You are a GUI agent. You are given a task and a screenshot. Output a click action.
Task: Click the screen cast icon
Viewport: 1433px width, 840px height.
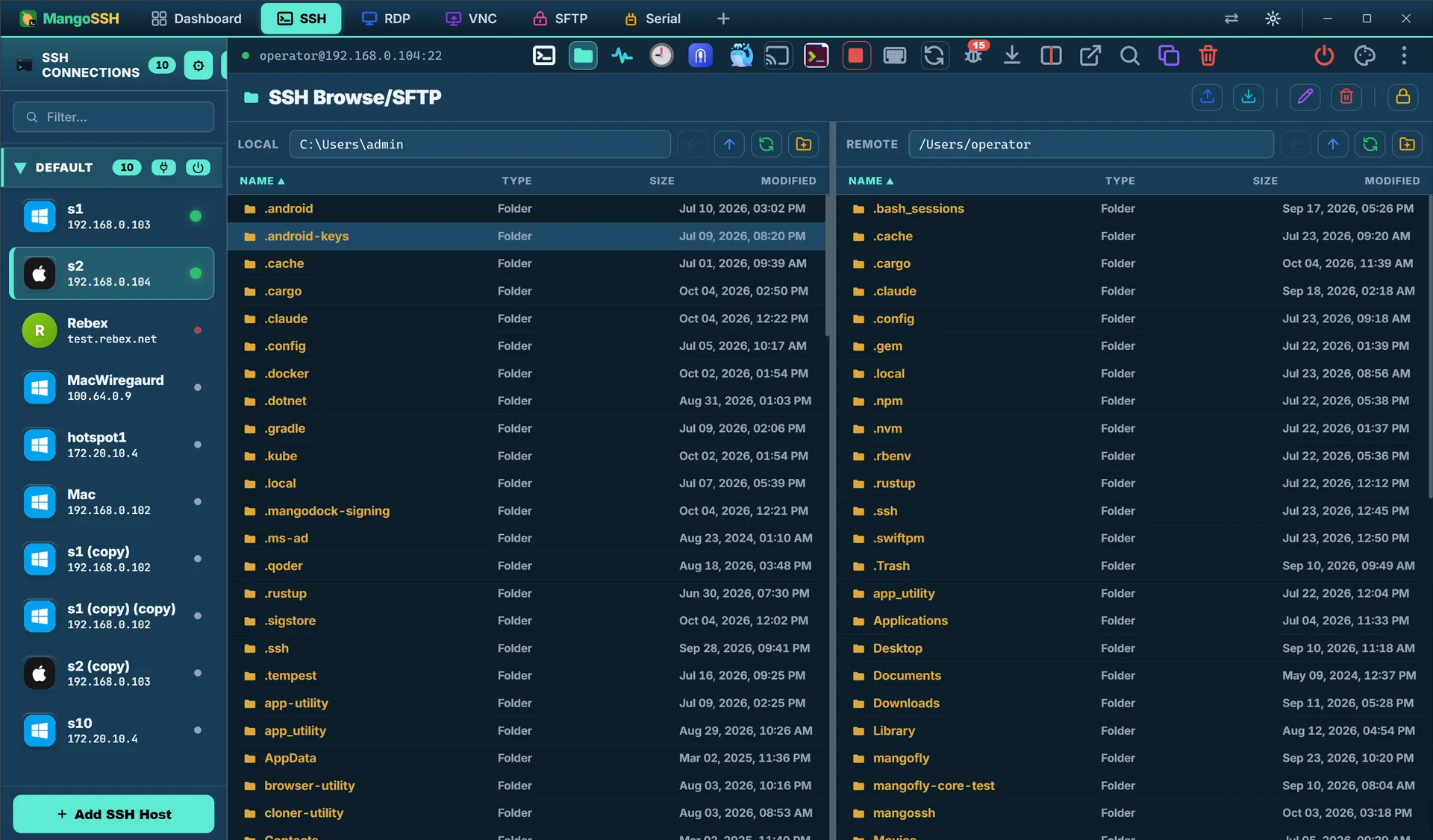tap(777, 56)
